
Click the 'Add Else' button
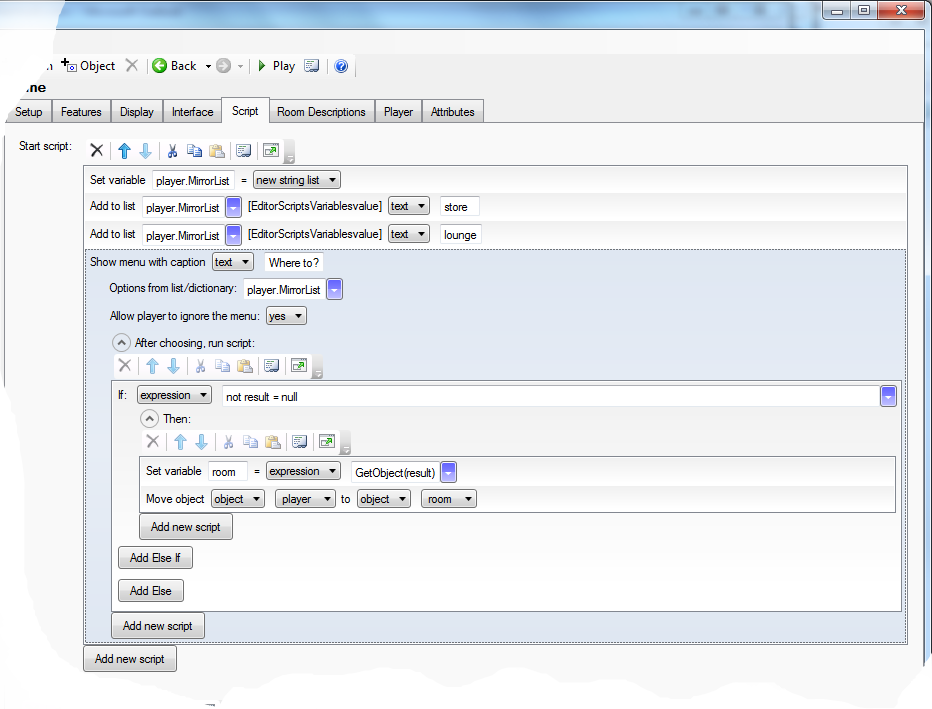point(150,591)
